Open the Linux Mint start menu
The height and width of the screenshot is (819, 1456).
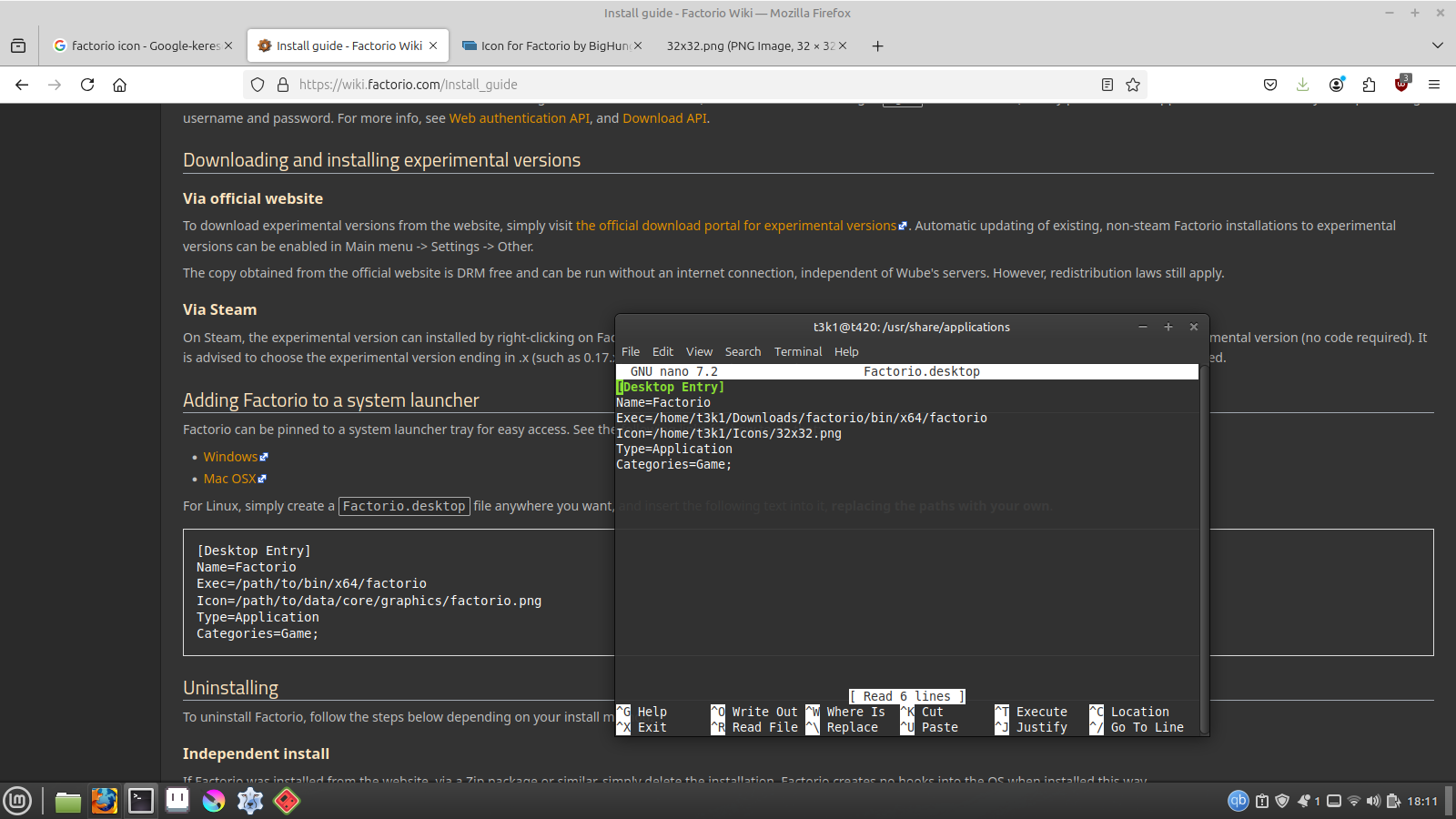point(17,801)
